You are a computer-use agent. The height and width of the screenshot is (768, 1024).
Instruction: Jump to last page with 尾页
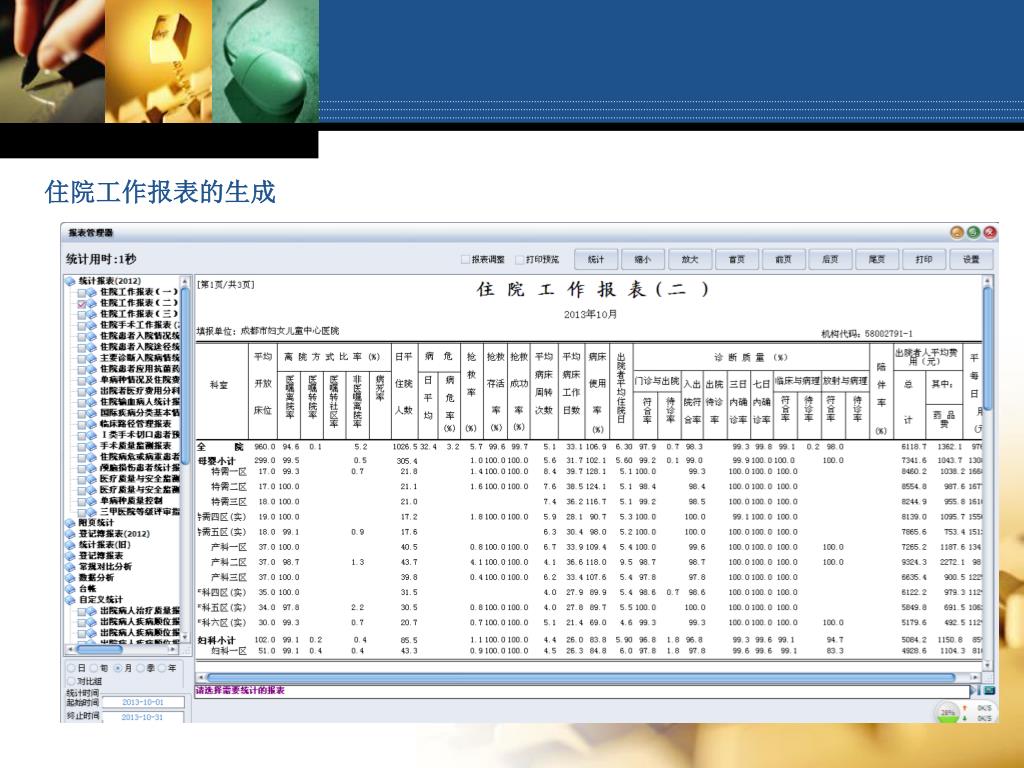tap(877, 259)
